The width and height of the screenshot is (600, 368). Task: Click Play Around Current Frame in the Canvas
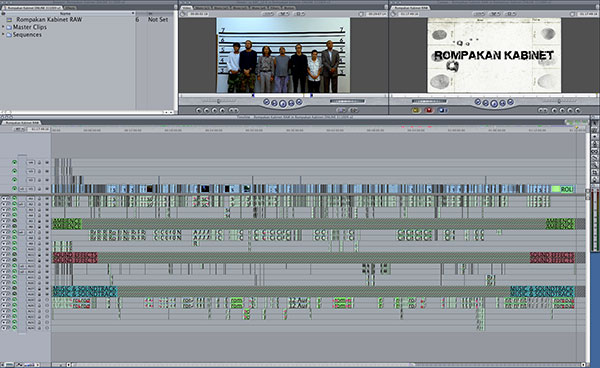pos(502,103)
